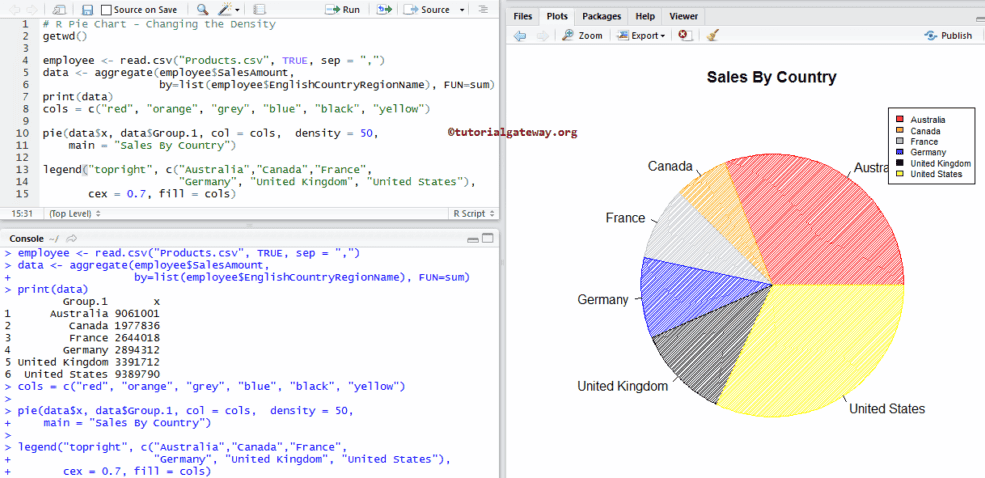Open the (Top Level) scope selector
The image size is (985, 478).
click(x=74, y=213)
